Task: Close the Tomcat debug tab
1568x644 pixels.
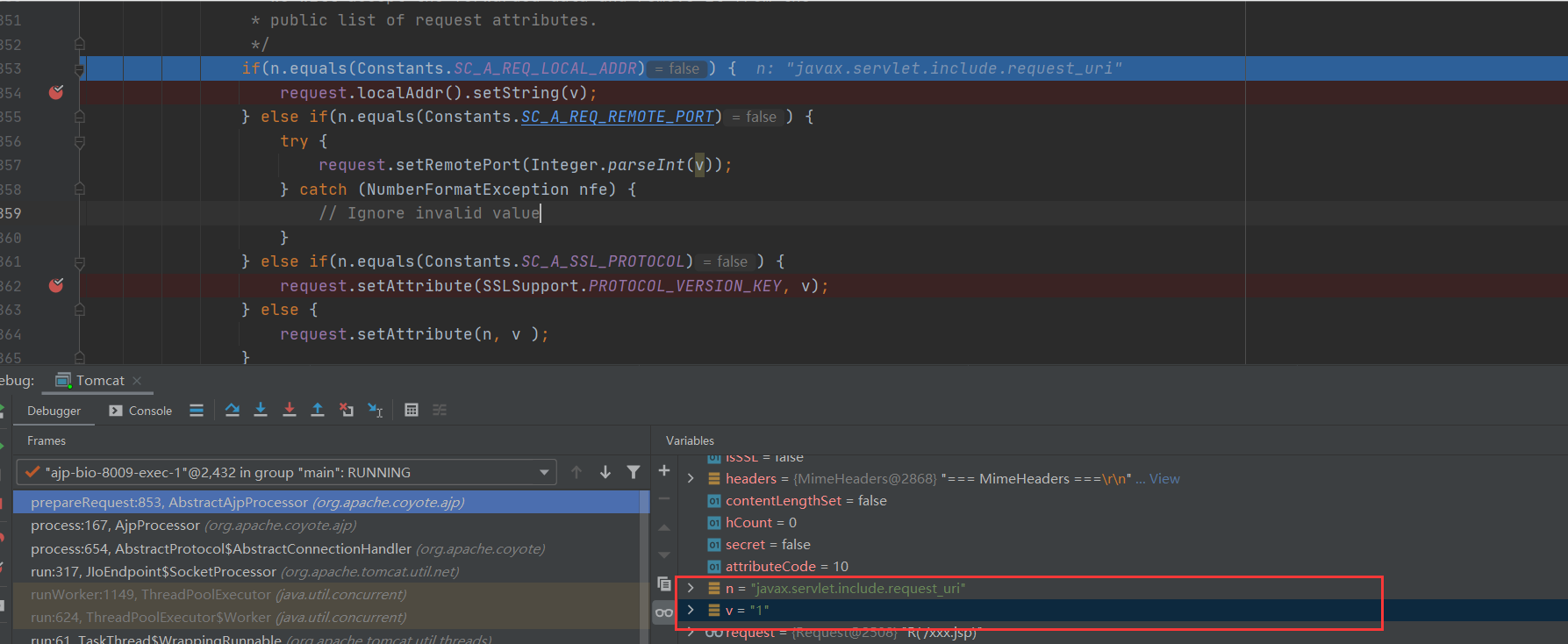Action: (x=137, y=381)
